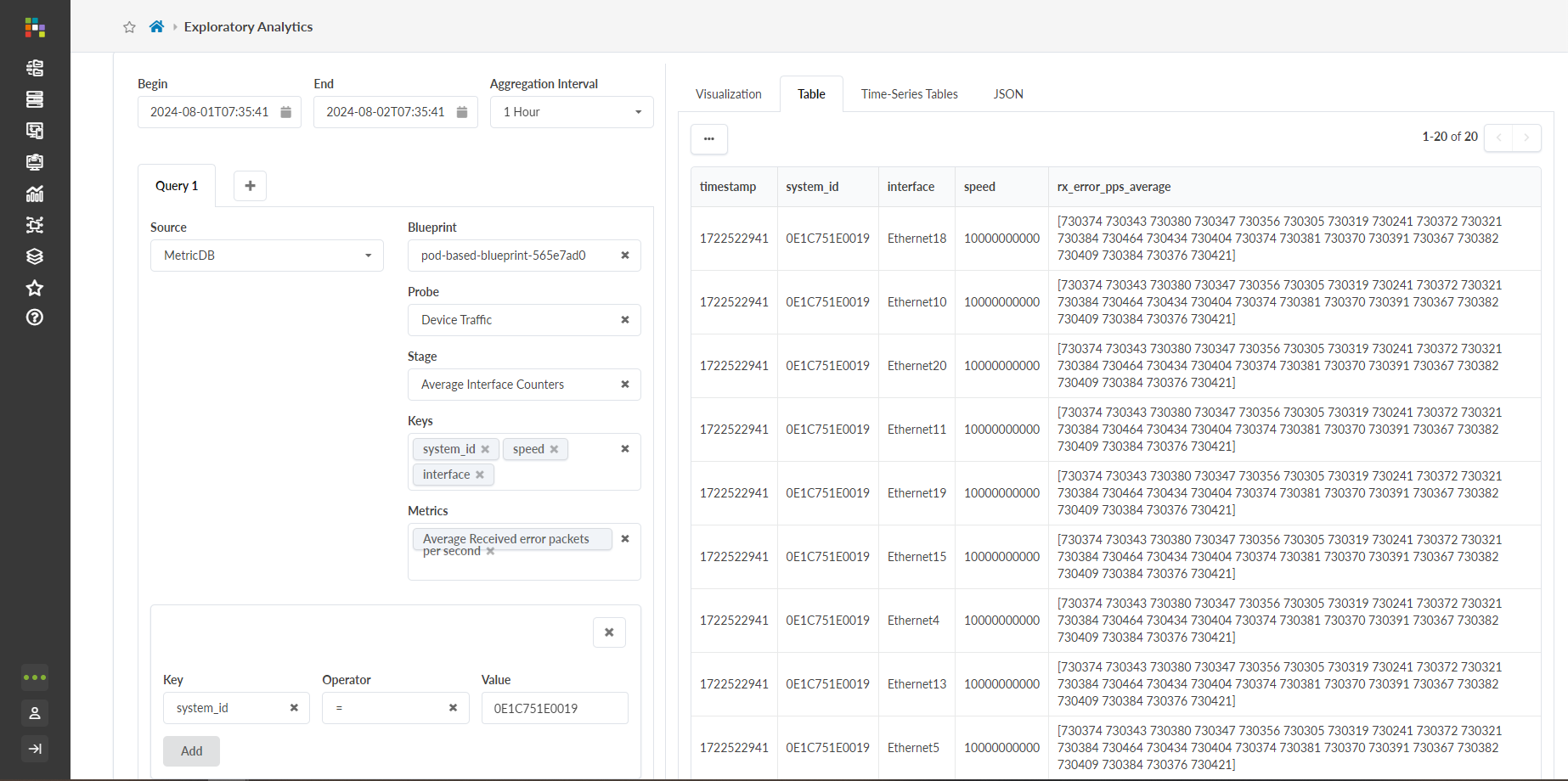
Task: Remove the interface key tag
Action: [480, 475]
